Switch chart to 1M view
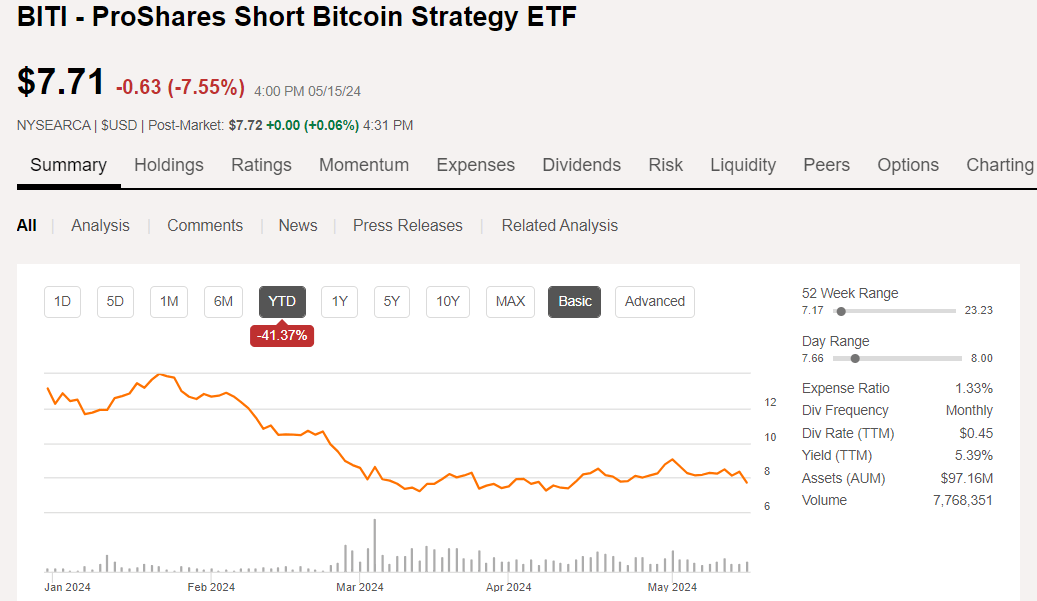Image resolution: width=1037 pixels, height=601 pixels. pos(168,301)
